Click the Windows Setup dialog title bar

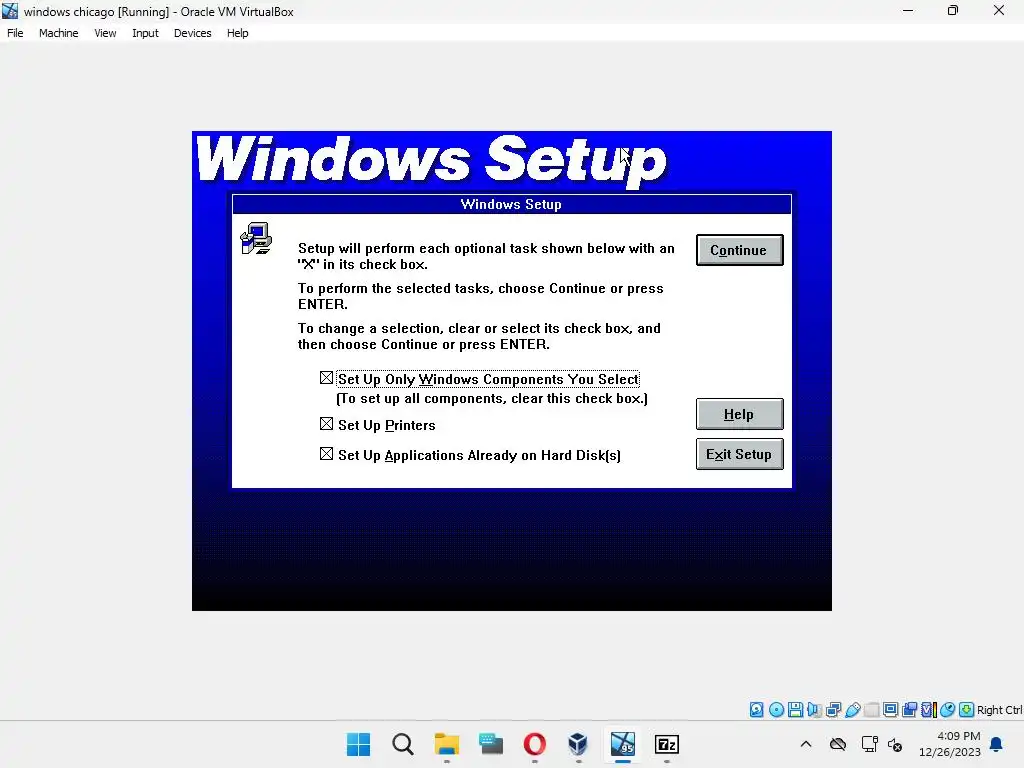tap(511, 204)
